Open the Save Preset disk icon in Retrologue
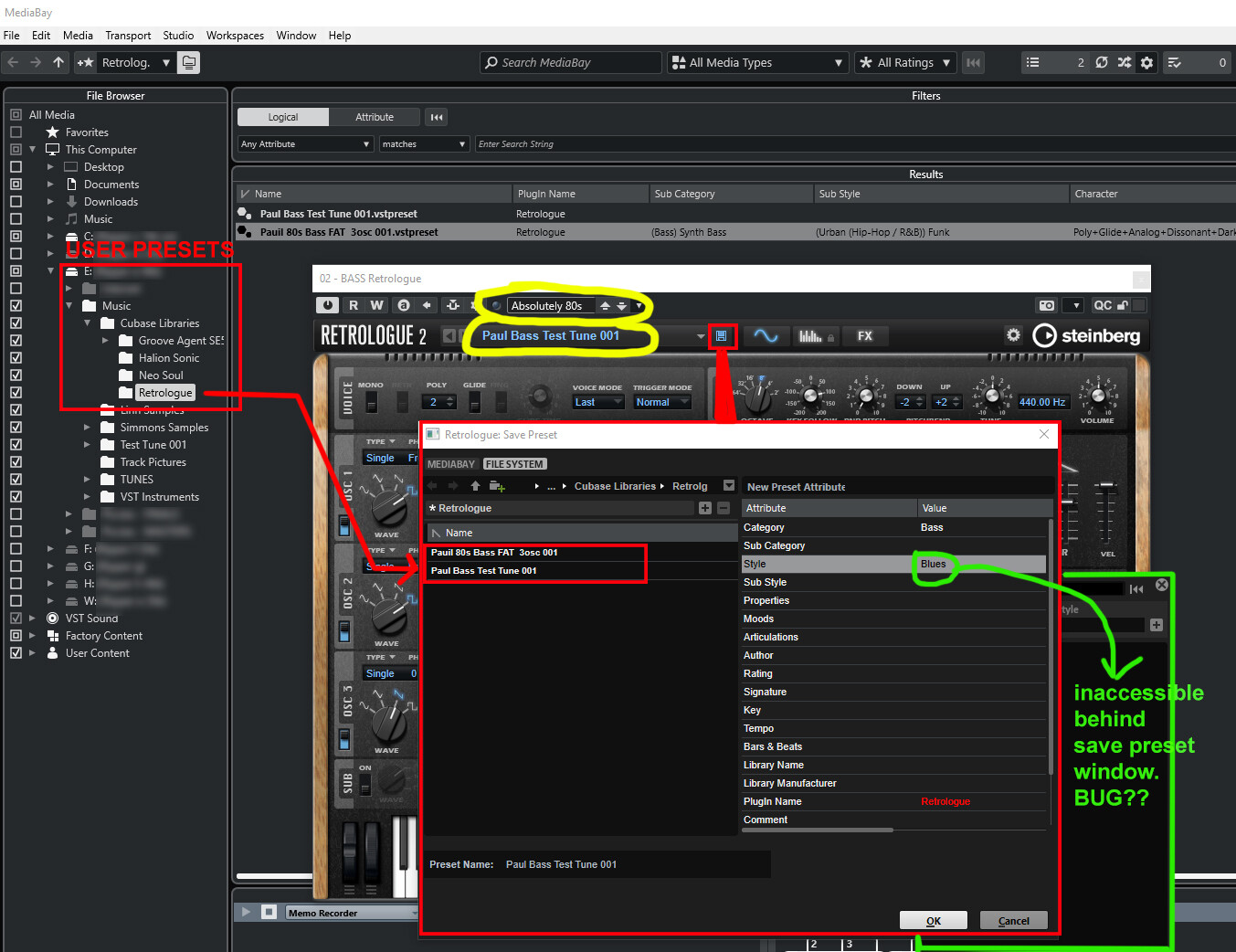Viewport: 1236px width, 952px height. pyautogui.click(x=723, y=336)
